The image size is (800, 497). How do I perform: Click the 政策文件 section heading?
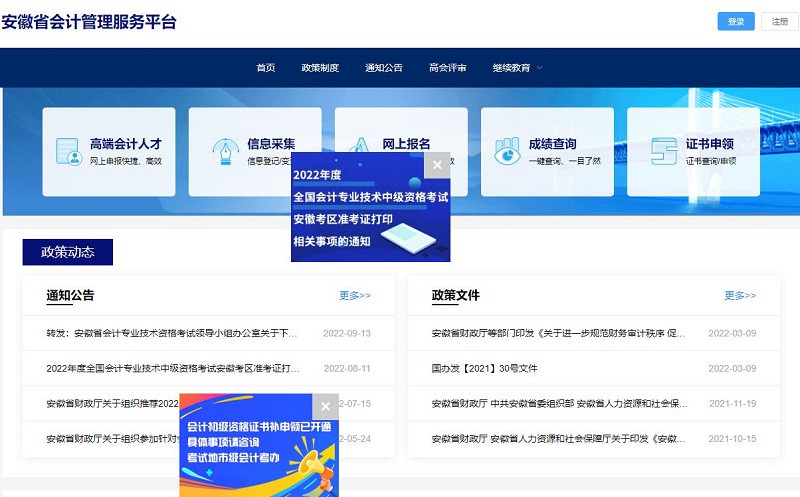tap(456, 295)
